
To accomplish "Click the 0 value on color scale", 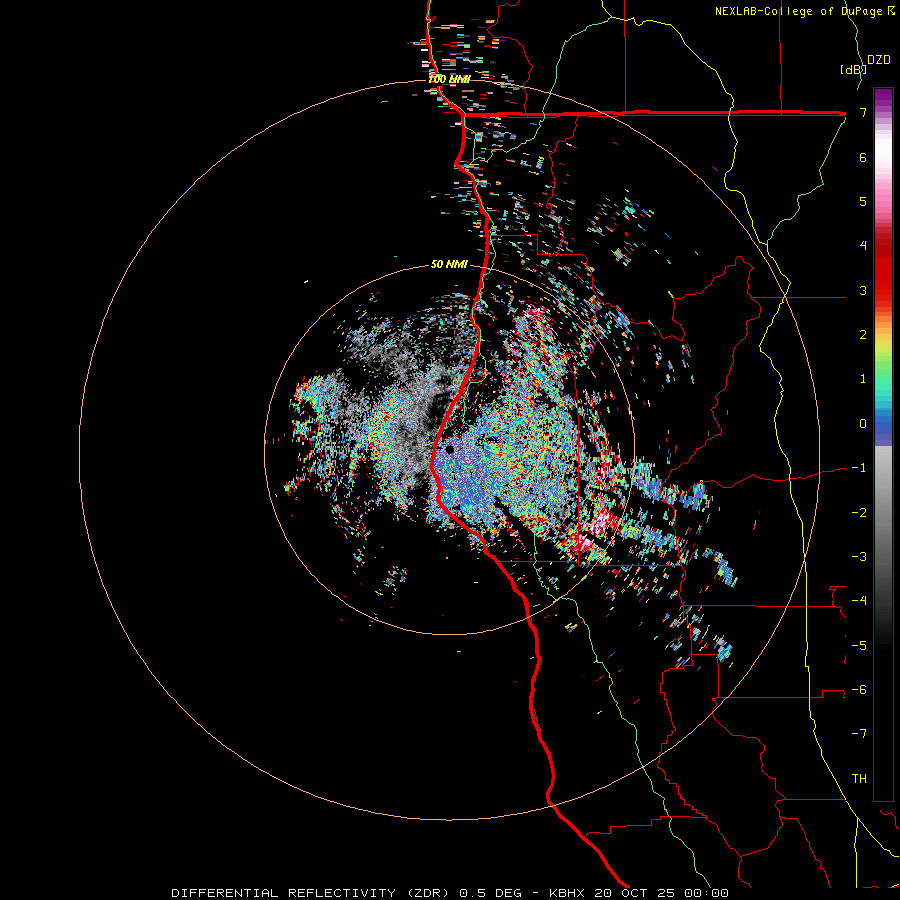I will point(863,424).
